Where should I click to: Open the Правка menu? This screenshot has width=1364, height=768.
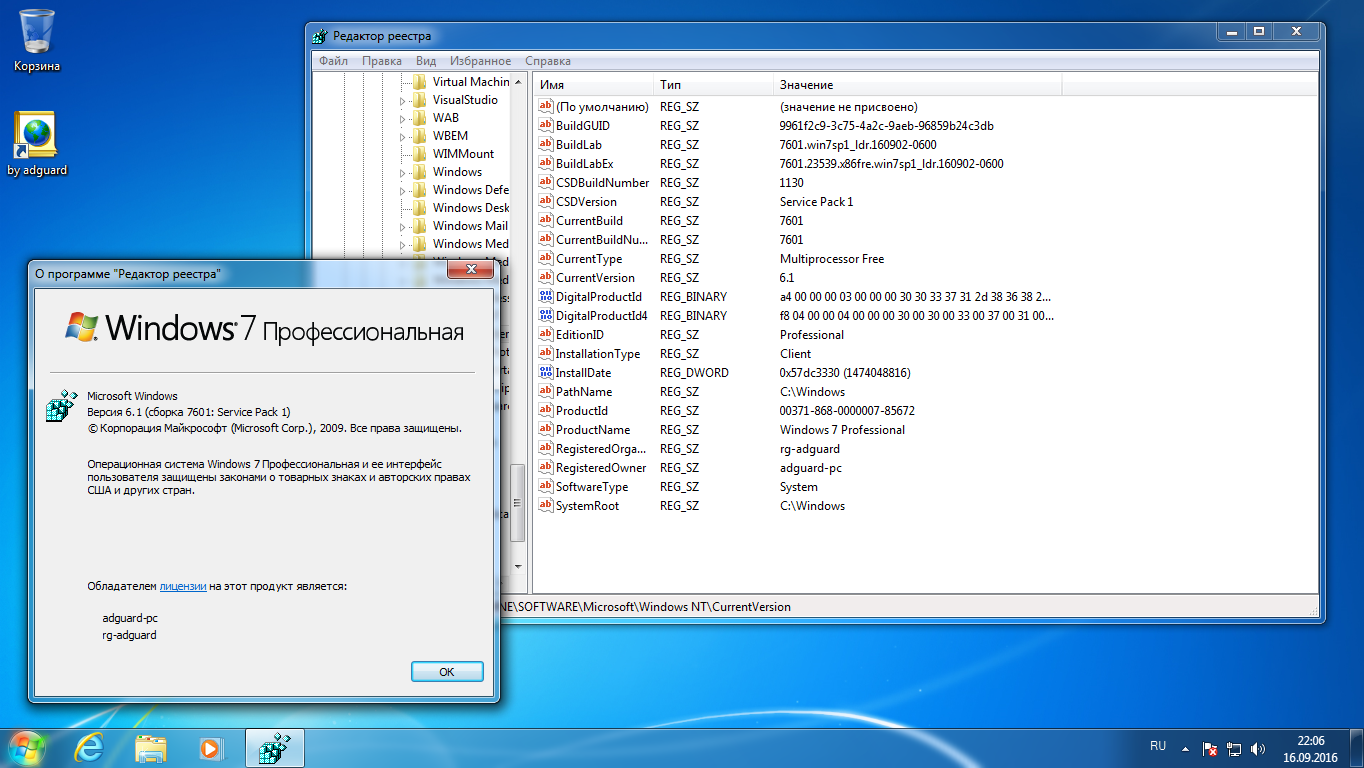point(382,61)
